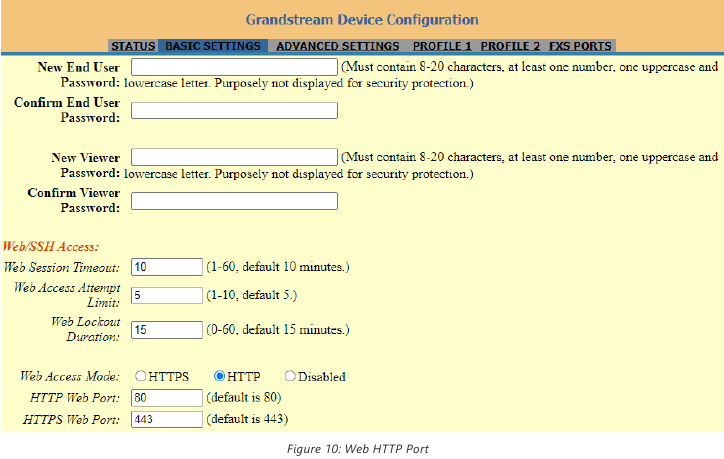
Task: Click the 'Figure 10: Web HTTP Port' caption
Action: tap(358, 449)
